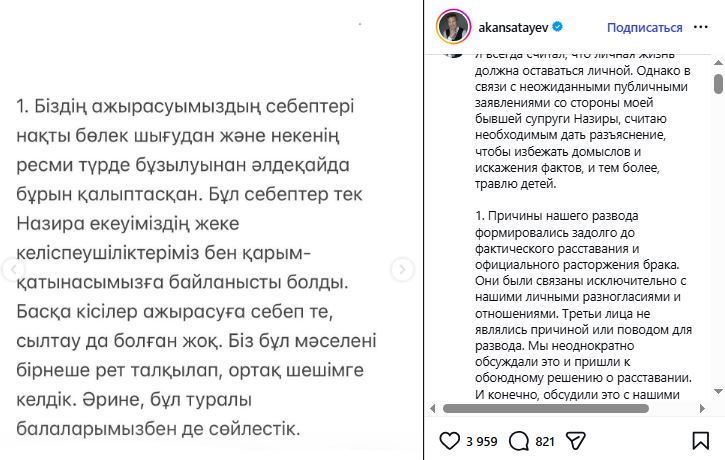
Task: Click the akansatayev profile avatar
Action: [x=453, y=27]
